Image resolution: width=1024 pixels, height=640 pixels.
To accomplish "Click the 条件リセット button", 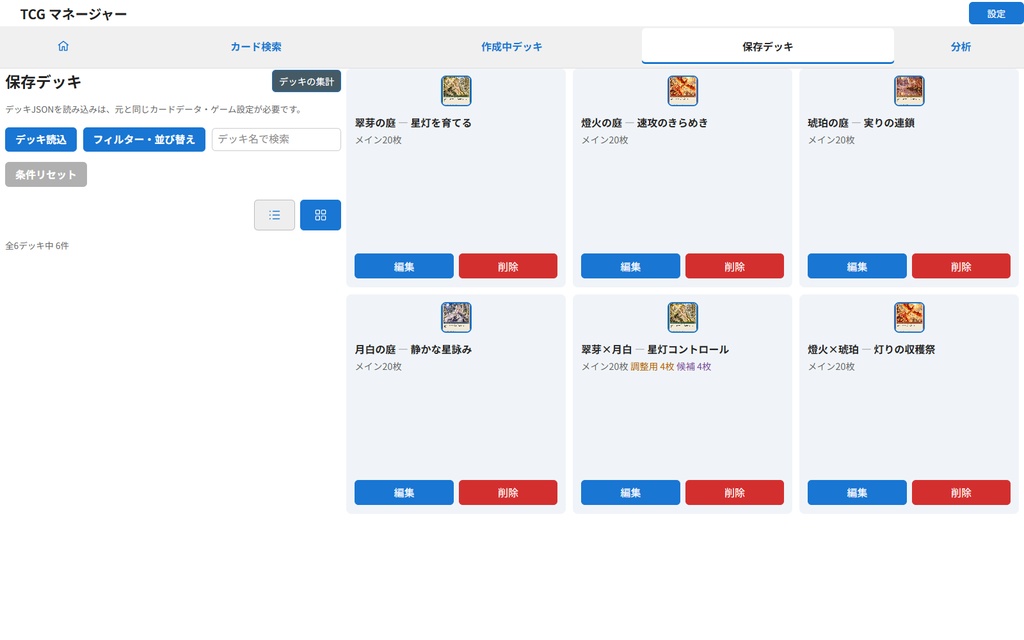I will (x=46, y=174).
